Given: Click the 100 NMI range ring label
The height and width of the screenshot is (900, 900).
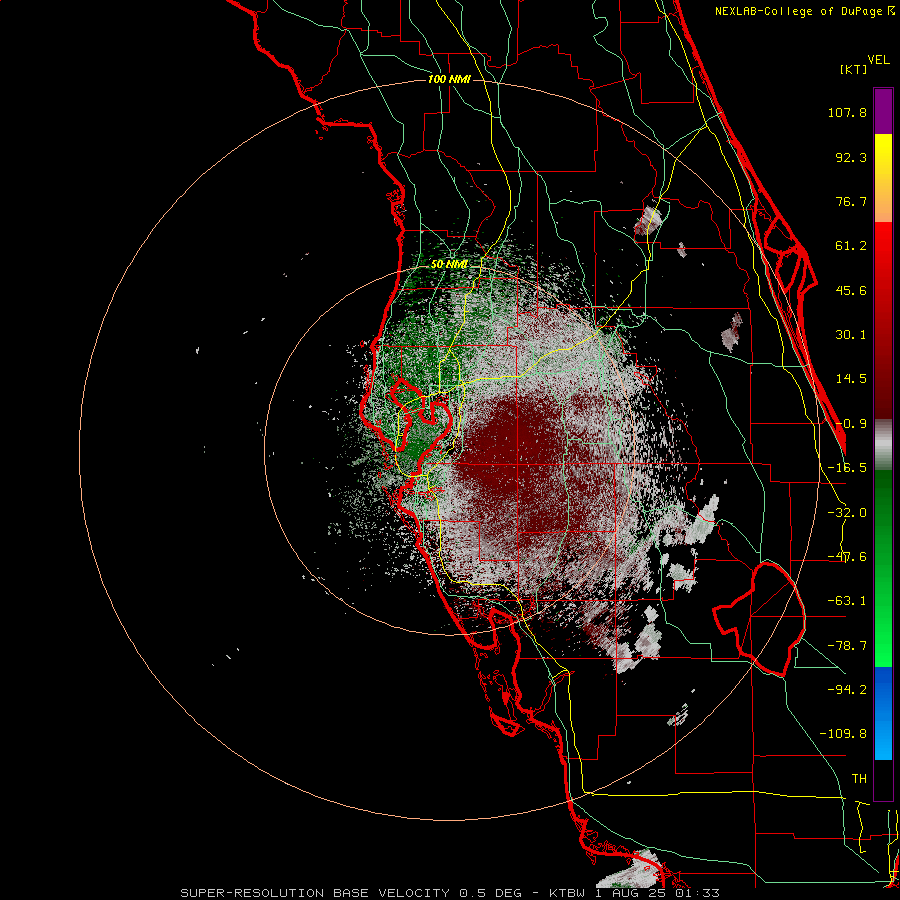Looking at the screenshot, I should 449,79.
